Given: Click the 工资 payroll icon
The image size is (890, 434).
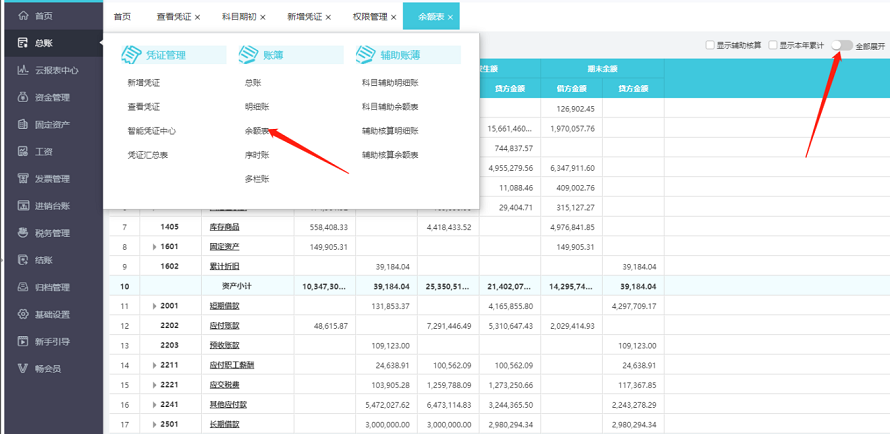Looking at the screenshot, I should [x=23, y=151].
